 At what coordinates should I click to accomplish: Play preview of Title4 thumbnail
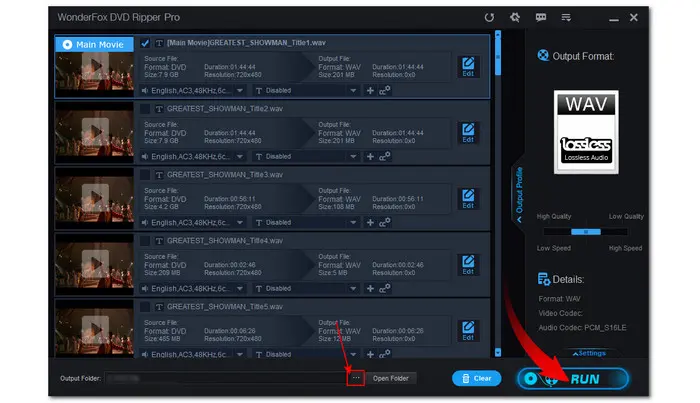[x=95, y=264]
